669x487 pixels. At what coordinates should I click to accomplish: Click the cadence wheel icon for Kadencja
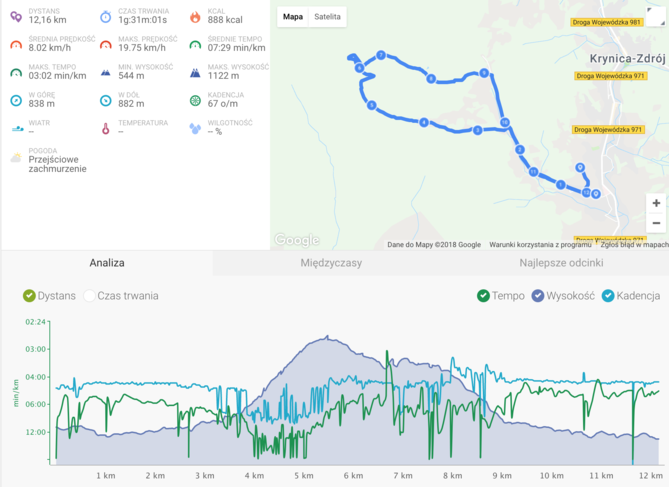tap(195, 101)
